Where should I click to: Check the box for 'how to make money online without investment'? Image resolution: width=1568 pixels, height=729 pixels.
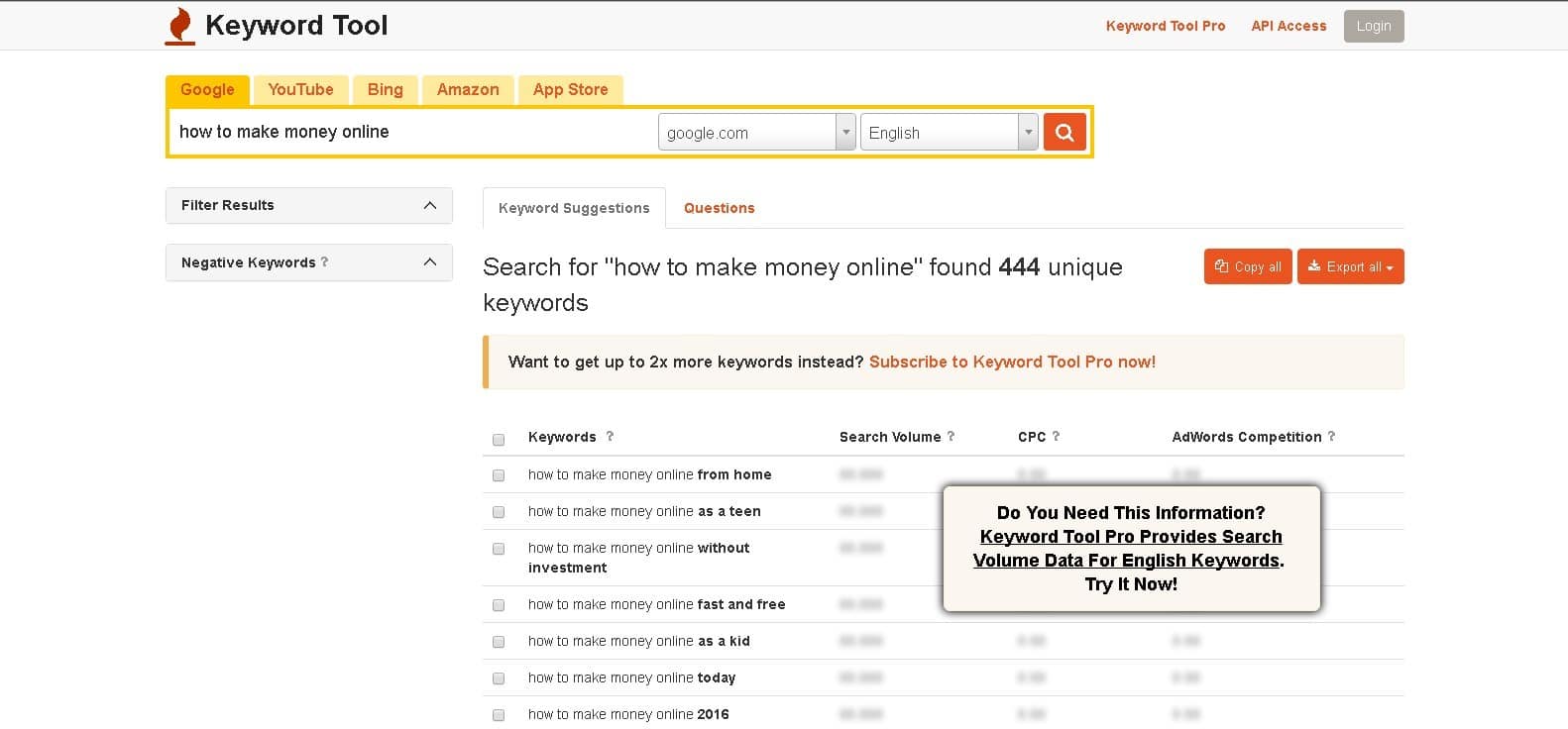(499, 549)
